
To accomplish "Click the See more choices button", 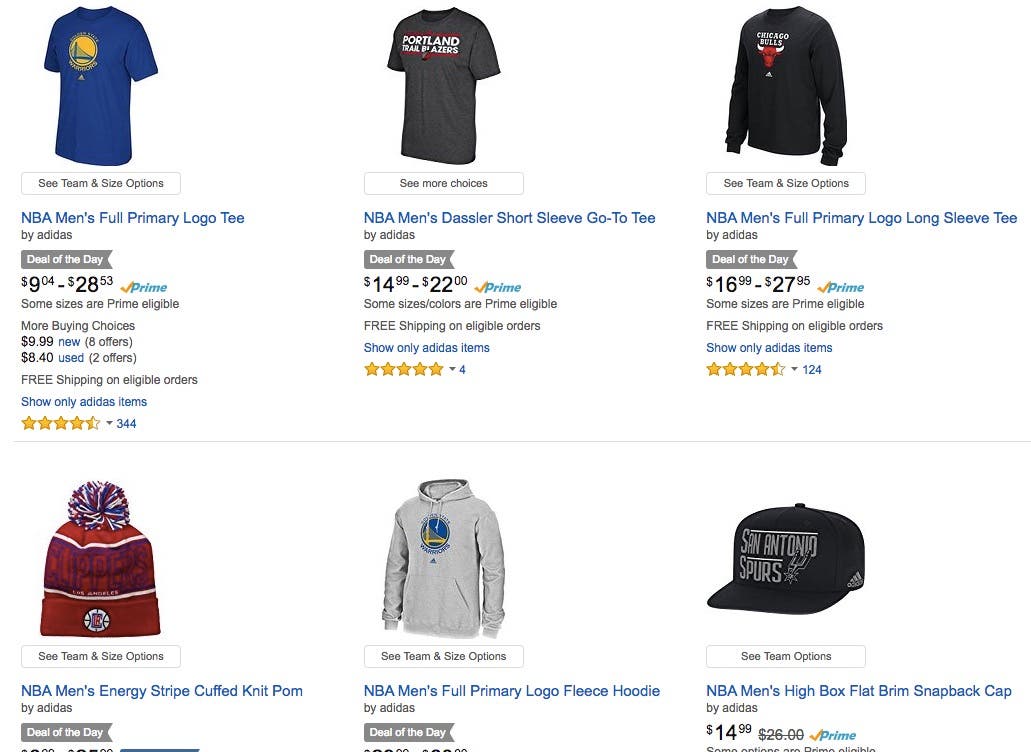I will (443, 183).
